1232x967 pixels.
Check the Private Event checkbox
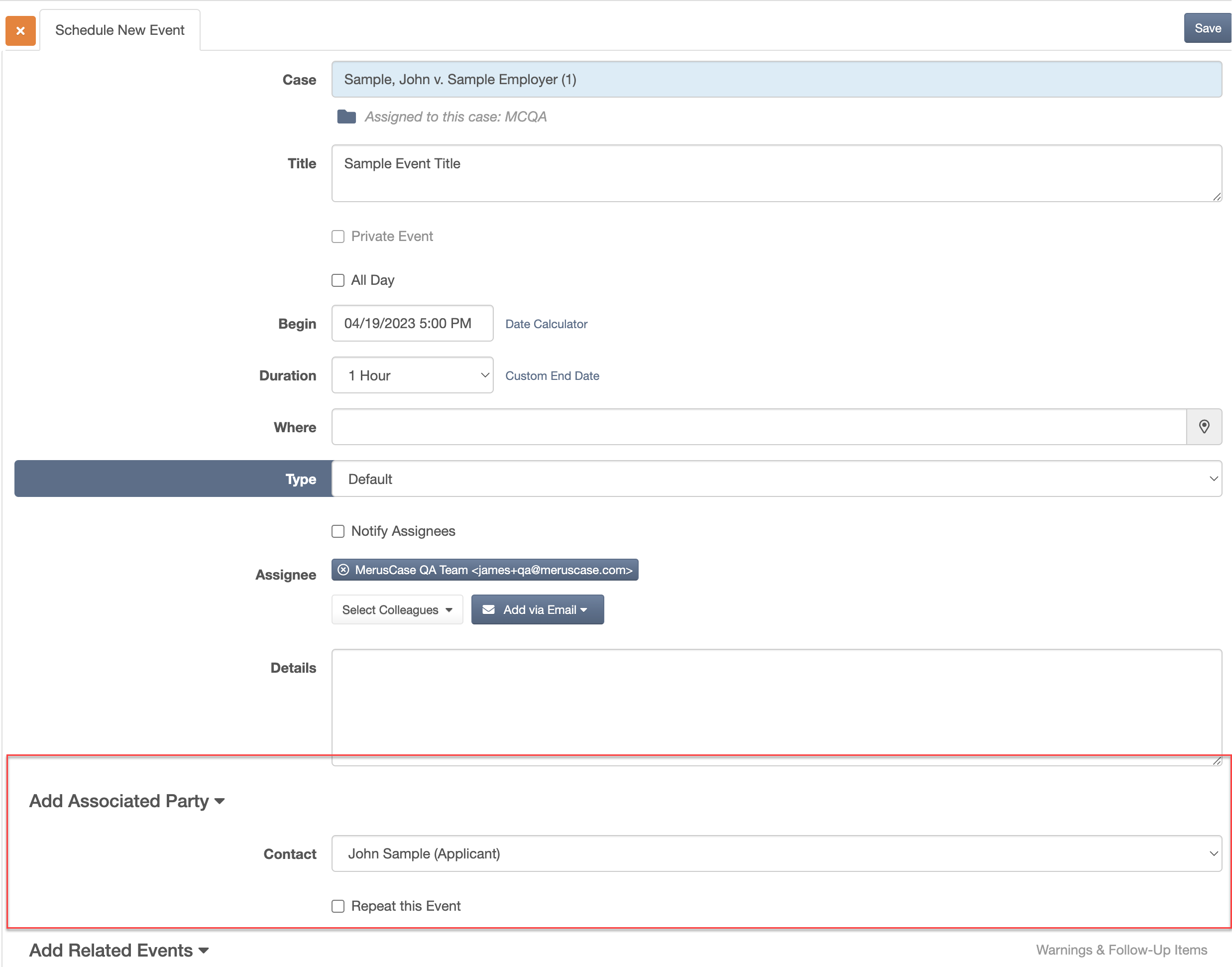(338, 237)
